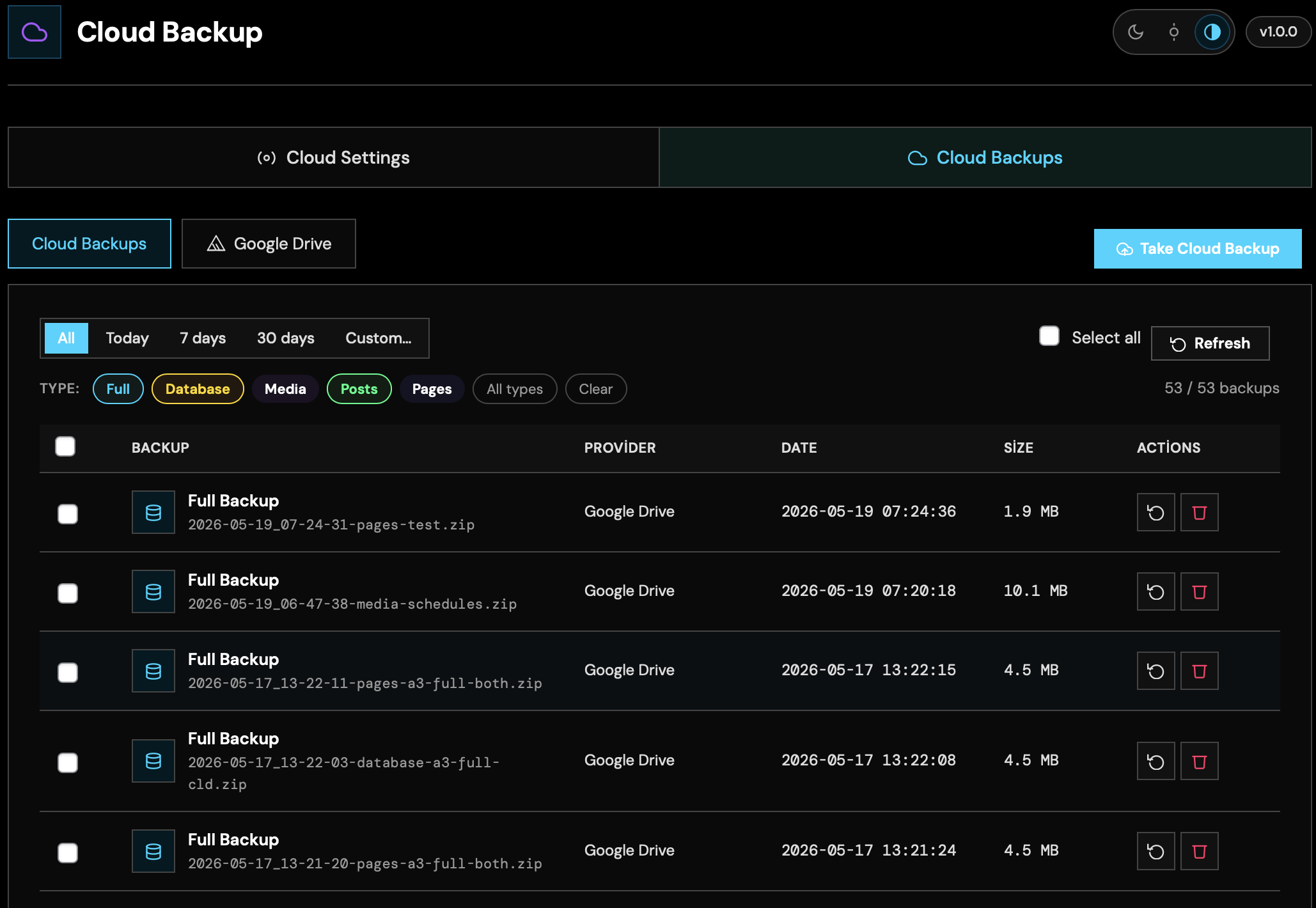Click database icon of 13-21-20 backup row
This screenshot has width=1316, height=908.
153,851
